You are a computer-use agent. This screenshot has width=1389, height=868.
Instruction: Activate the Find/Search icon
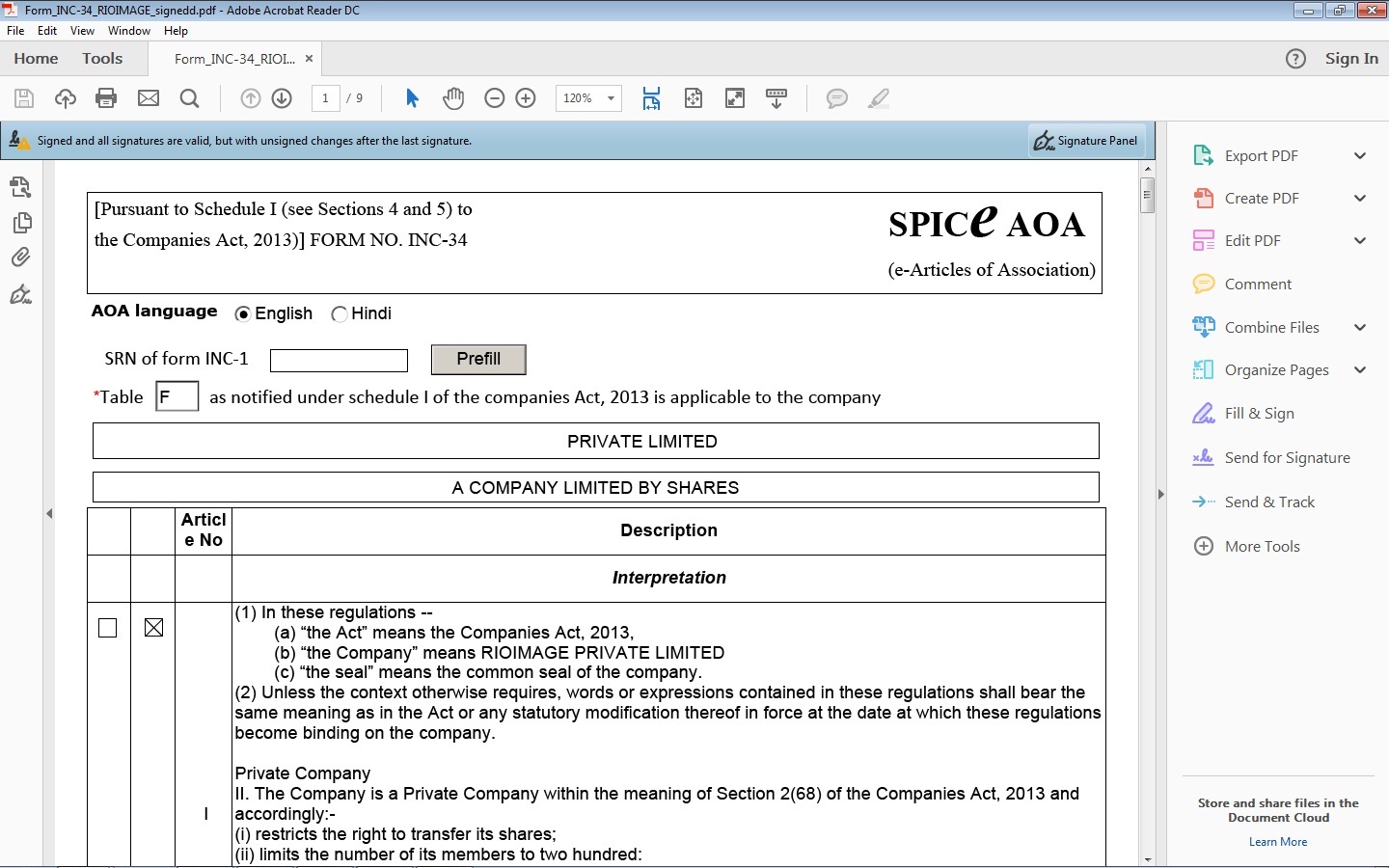pos(189,98)
